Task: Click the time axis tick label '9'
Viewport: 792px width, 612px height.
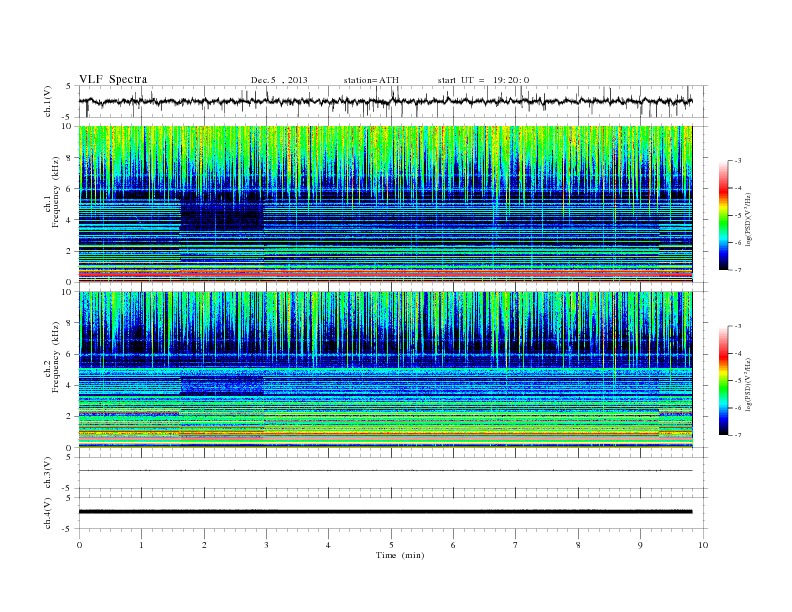Action: click(640, 545)
